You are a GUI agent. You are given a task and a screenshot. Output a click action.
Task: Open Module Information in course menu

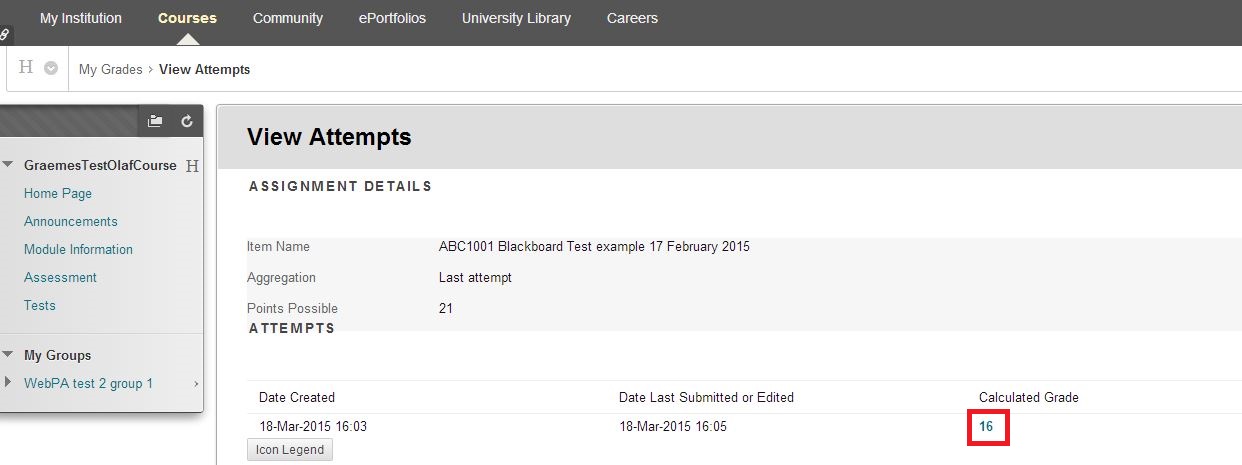78,249
